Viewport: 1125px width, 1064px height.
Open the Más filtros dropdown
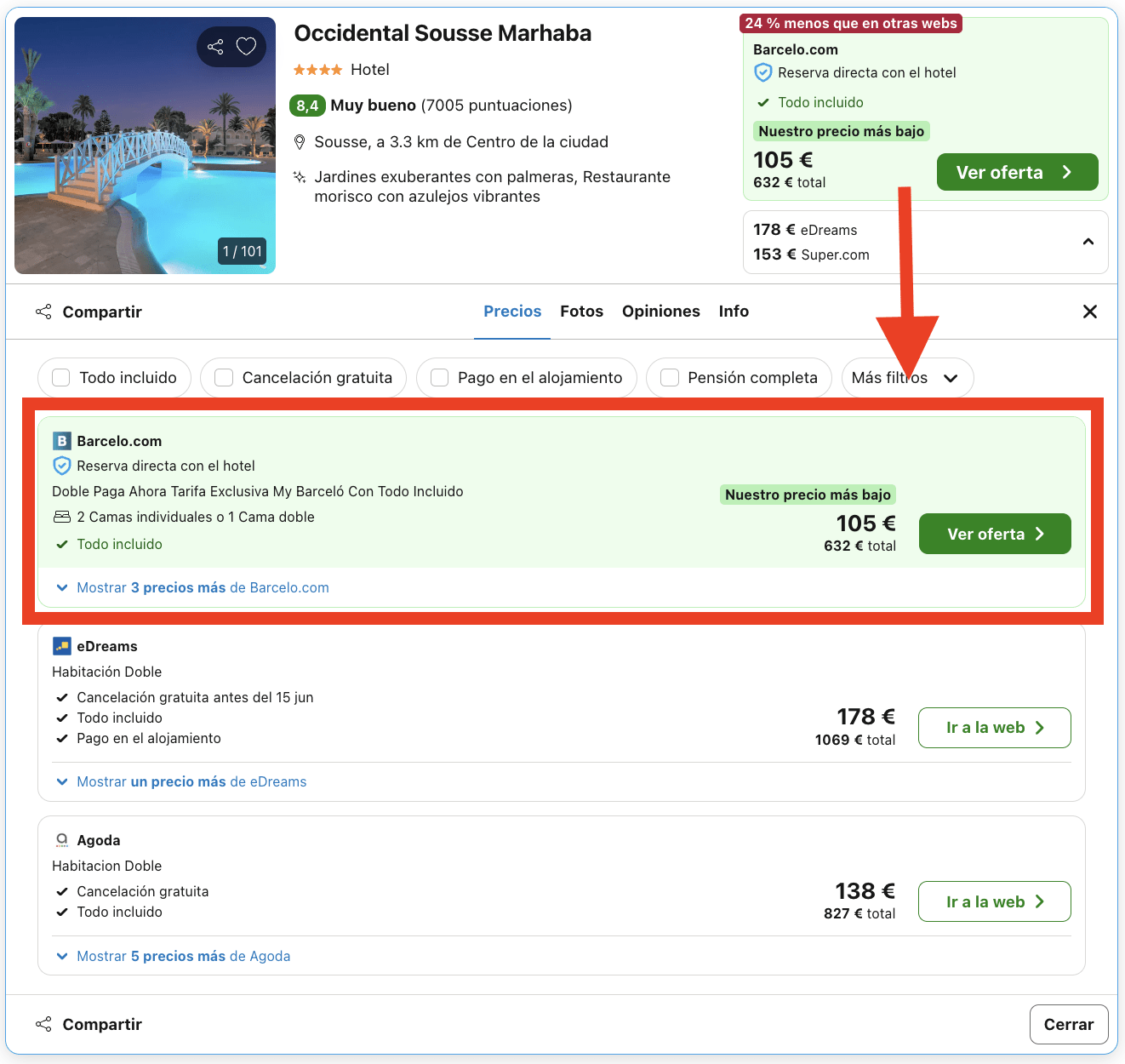(907, 378)
